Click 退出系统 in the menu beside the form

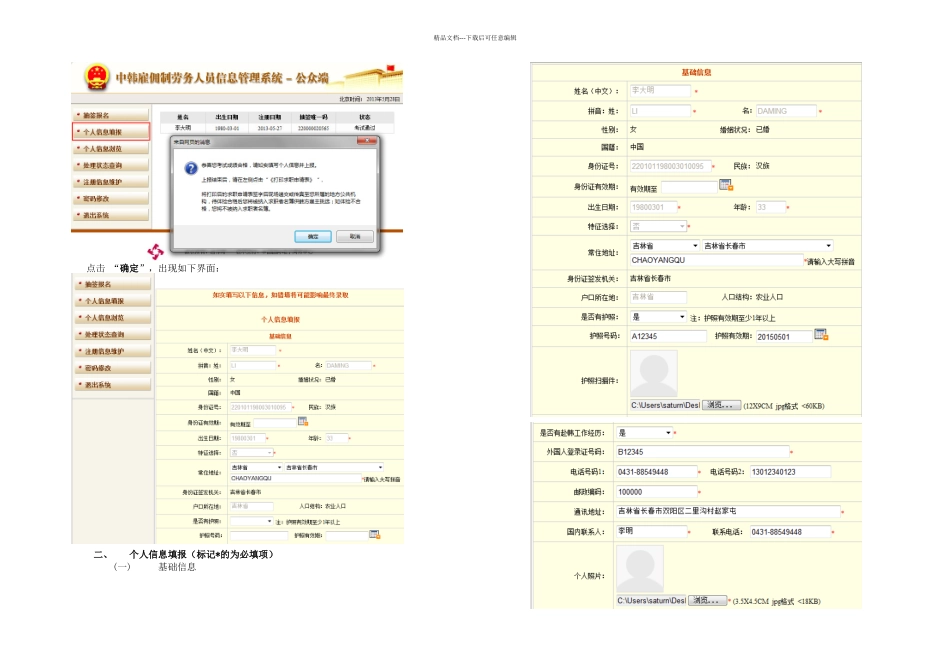click(112, 385)
